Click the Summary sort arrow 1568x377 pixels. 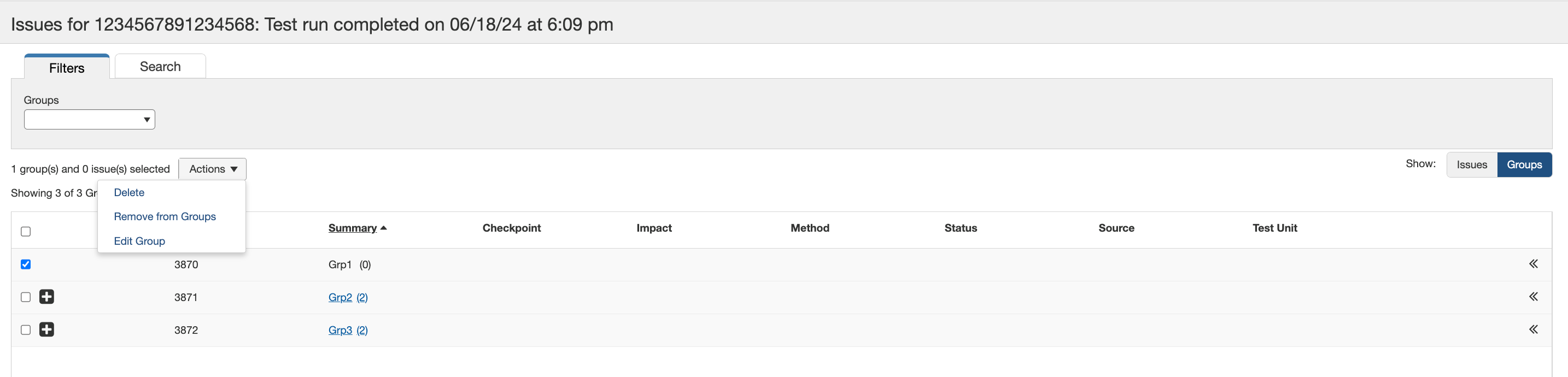(383, 228)
